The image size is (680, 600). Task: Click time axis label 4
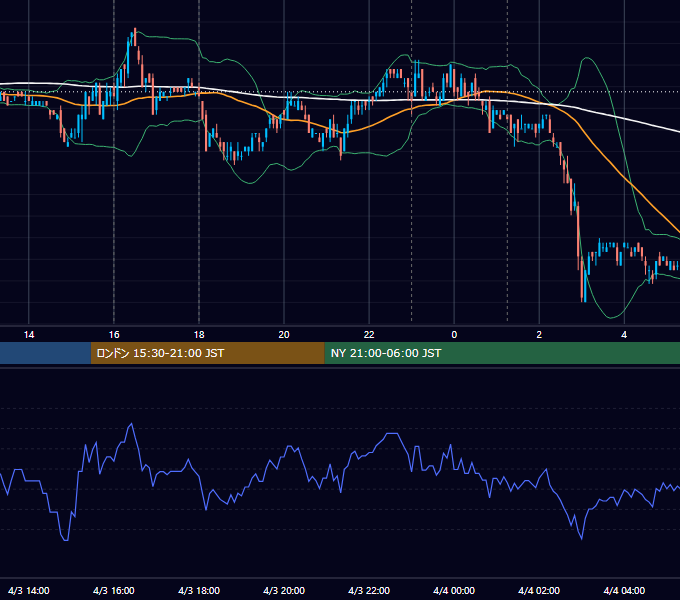pyautogui.click(x=624, y=335)
